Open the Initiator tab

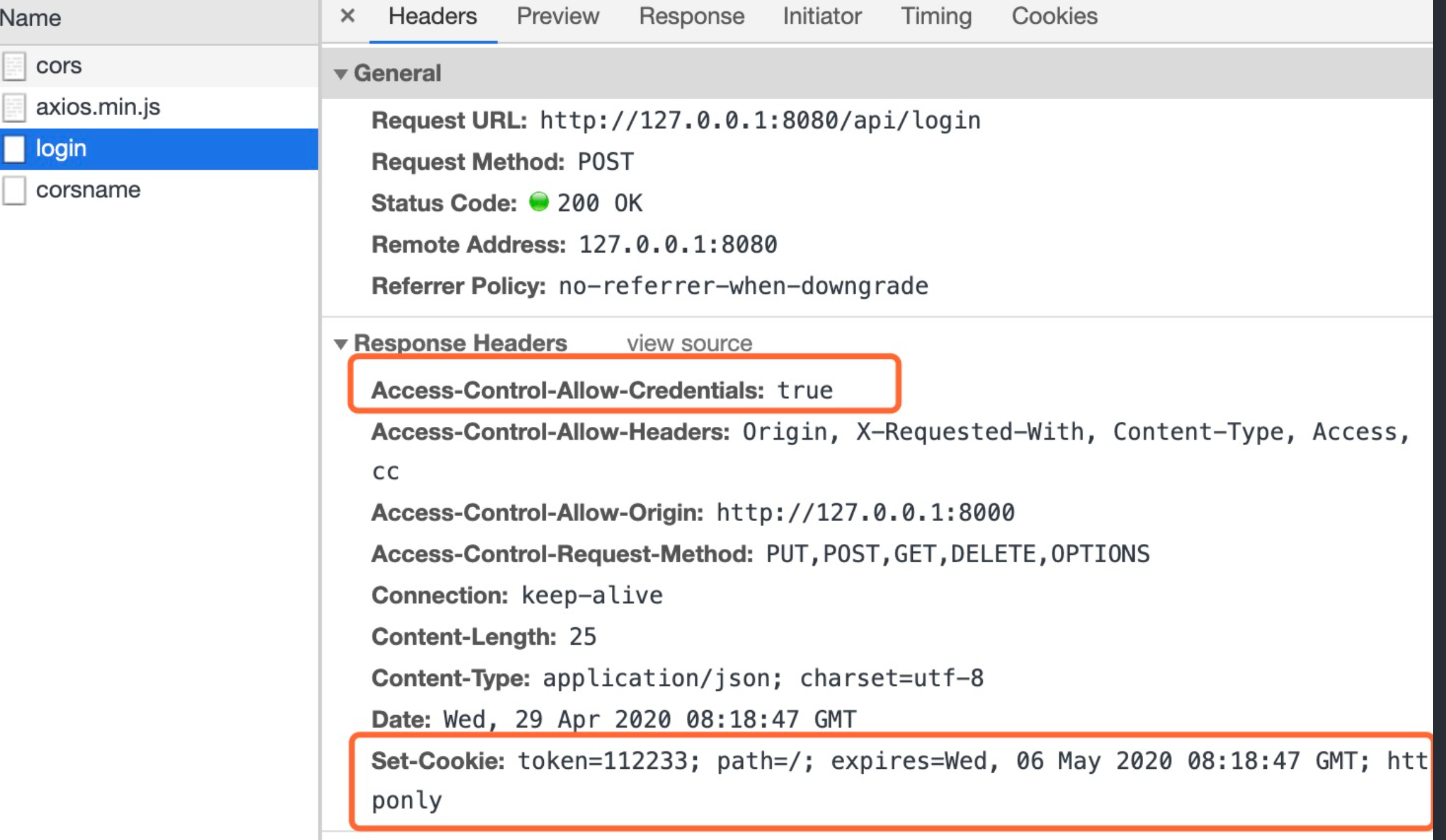[822, 17]
